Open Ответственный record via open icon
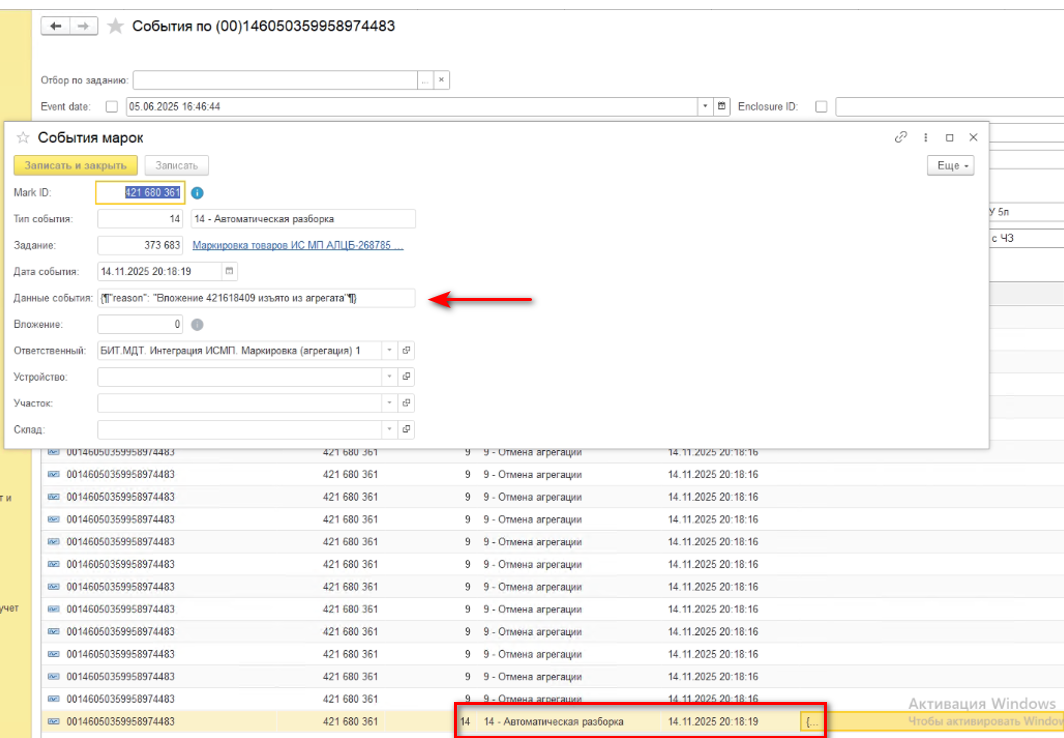 click(406, 351)
